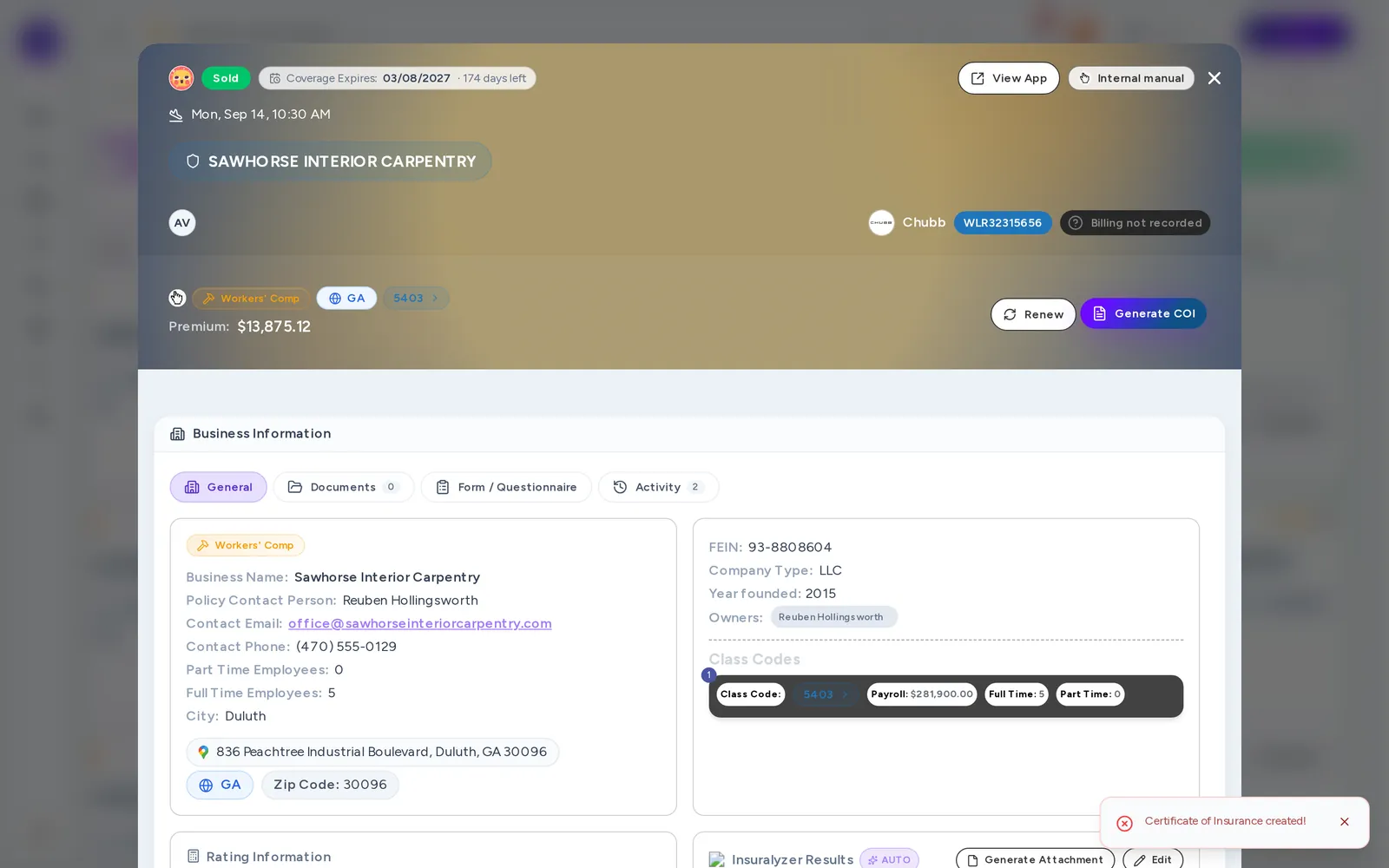The width and height of the screenshot is (1389, 868).
Task: Click the emoji avatar icon beside Sold
Action: [x=181, y=78]
